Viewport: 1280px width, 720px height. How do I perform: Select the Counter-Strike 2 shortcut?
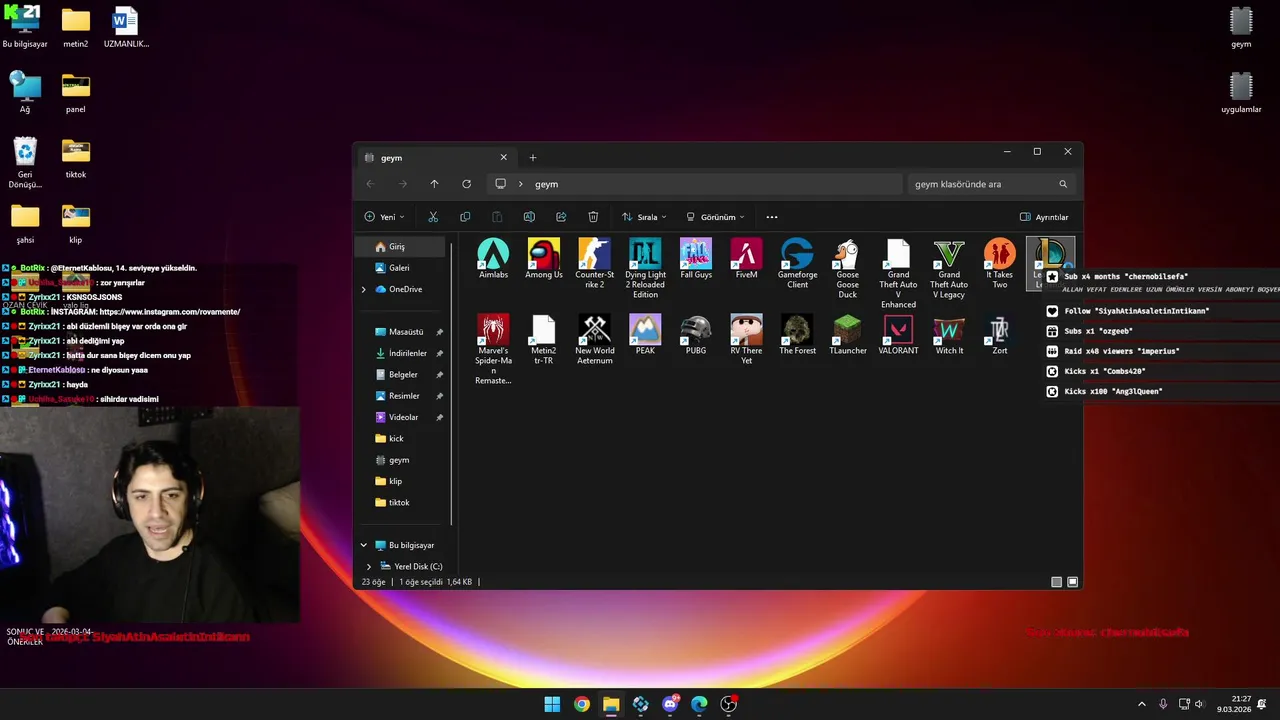coord(594,264)
